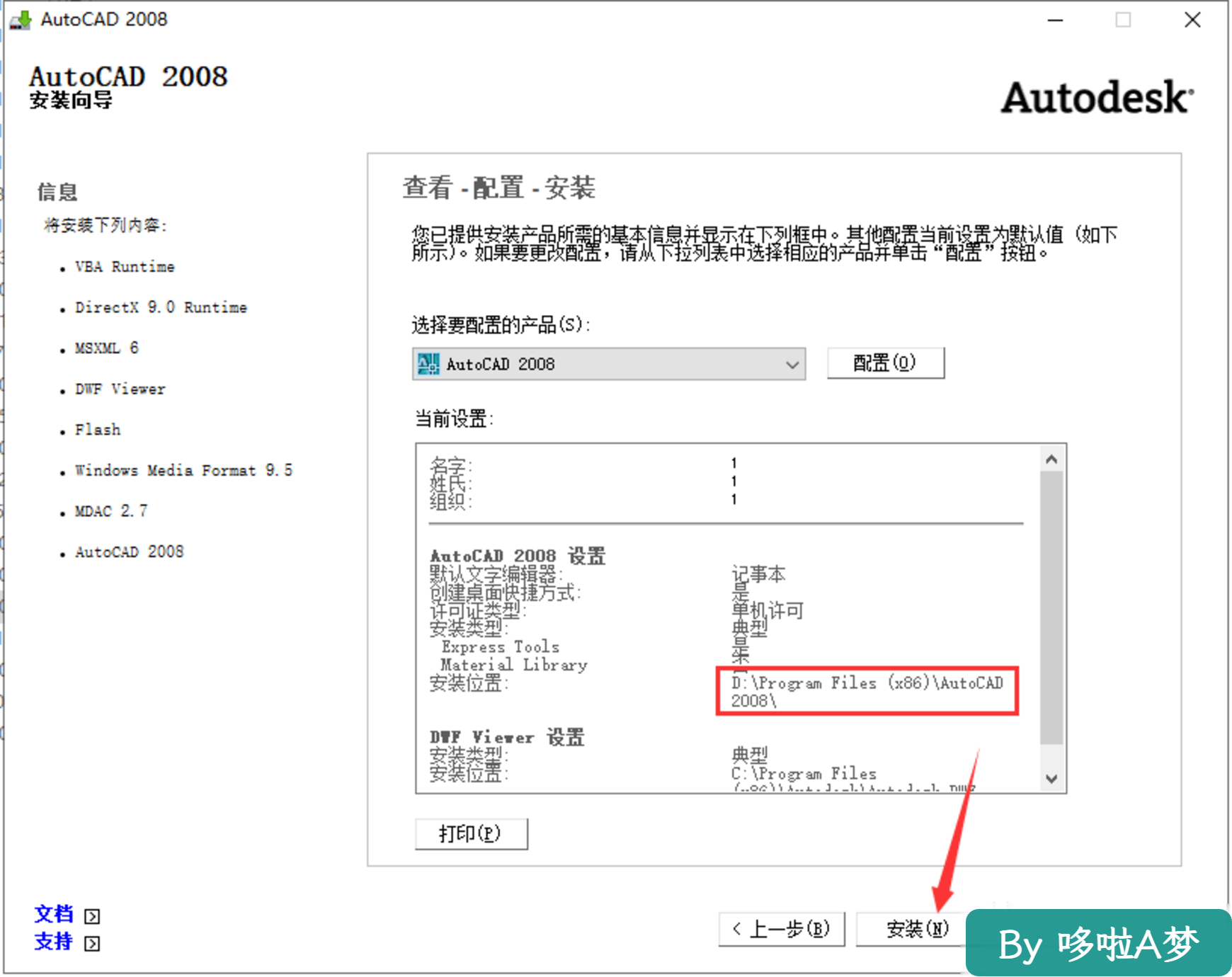Click 'AutoCAD 2008 设置' heading in settings
1232x977 pixels.
pyautogui.click(x=518, y=556)
